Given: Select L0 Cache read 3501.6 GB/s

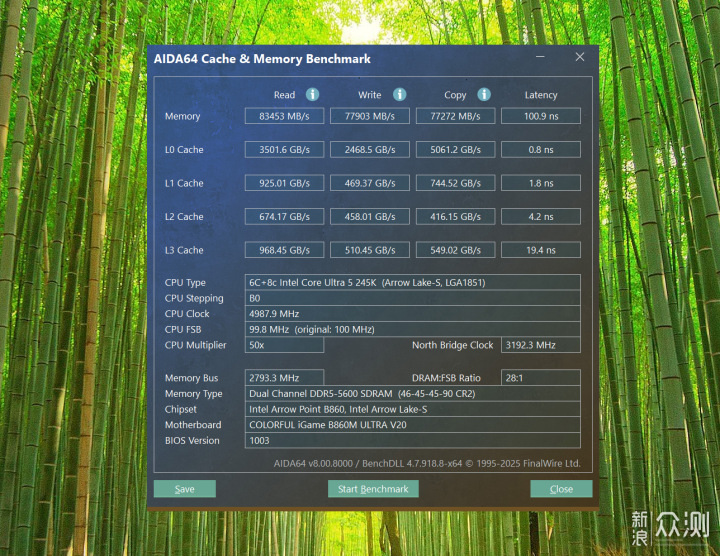Looking at the screenshot, I should [284, 150].
